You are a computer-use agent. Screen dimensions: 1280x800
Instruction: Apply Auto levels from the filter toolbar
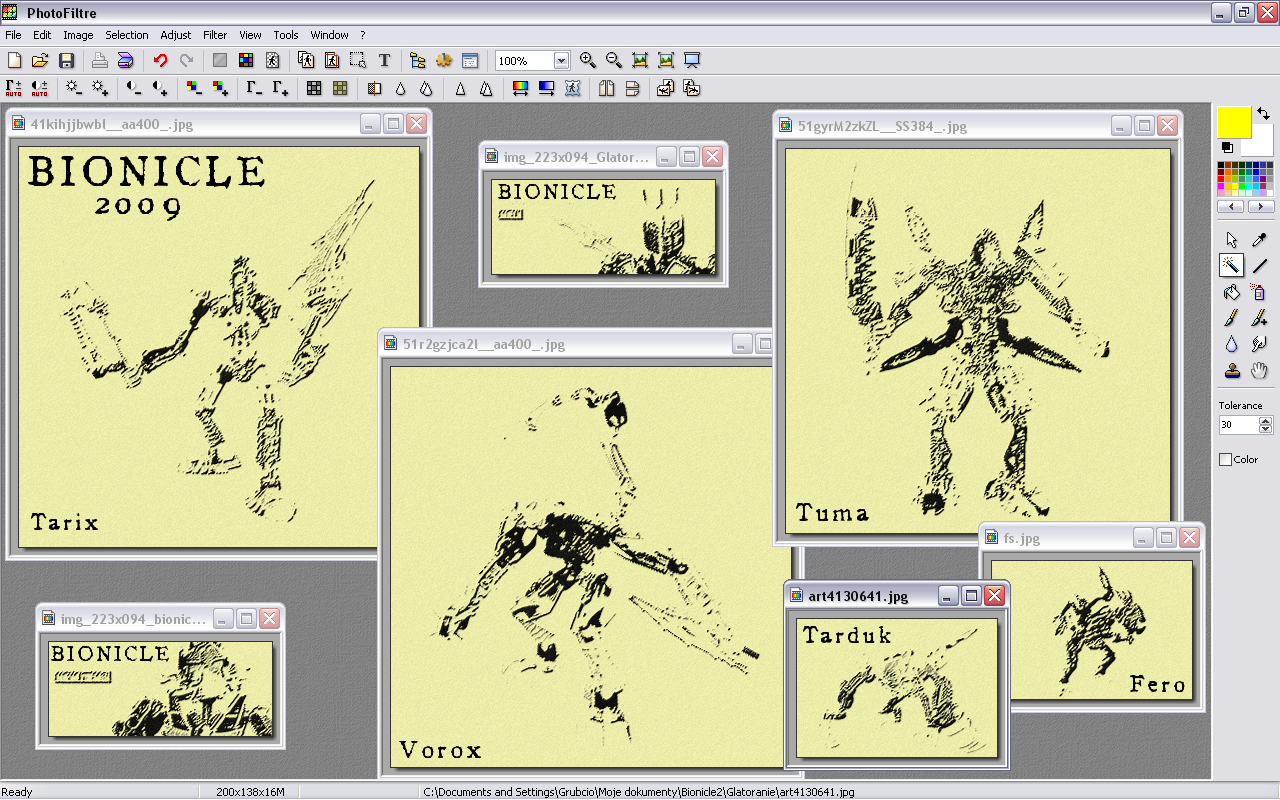(x=14, y=89)
